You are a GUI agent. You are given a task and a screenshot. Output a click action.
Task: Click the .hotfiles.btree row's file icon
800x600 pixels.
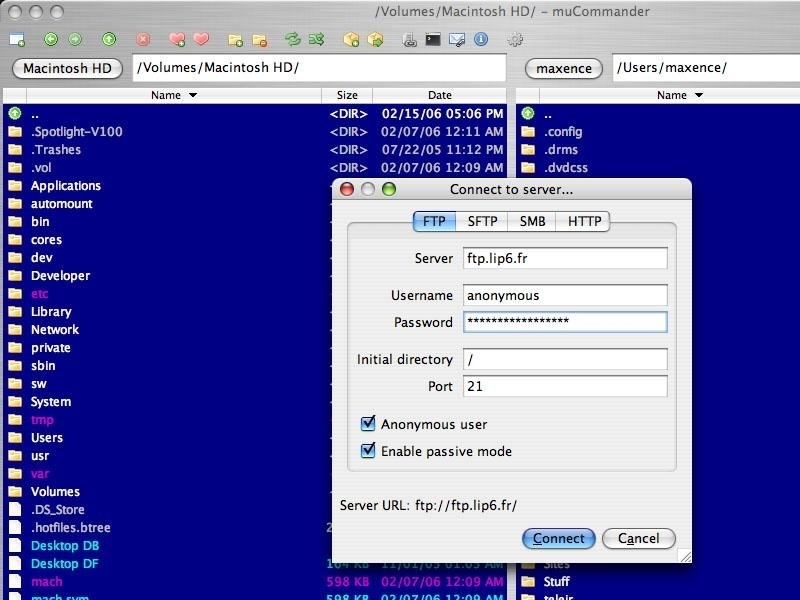(15, 528)
